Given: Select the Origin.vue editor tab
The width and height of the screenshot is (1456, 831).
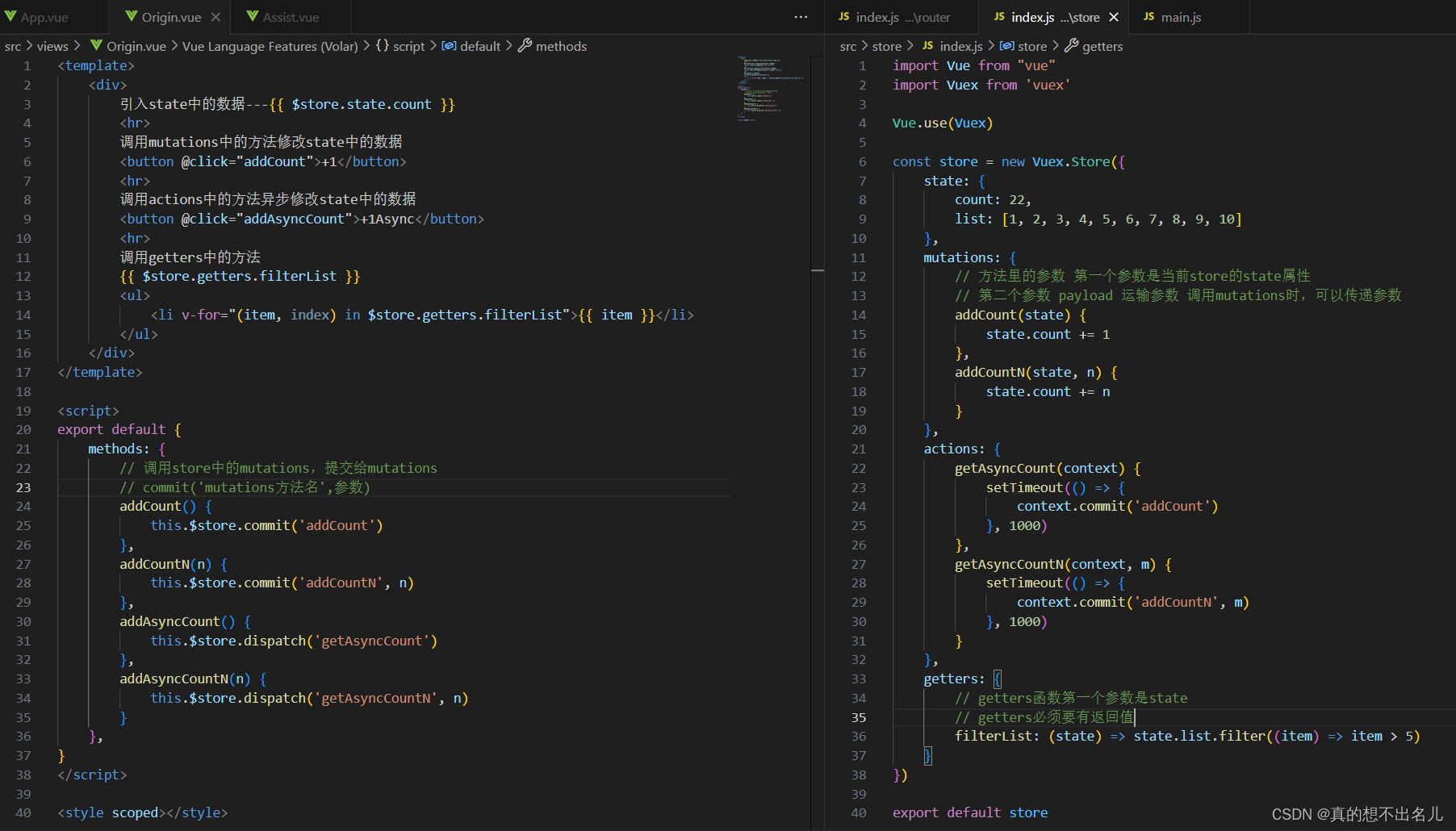Looking at the screenshot, I should coord(171,17).
